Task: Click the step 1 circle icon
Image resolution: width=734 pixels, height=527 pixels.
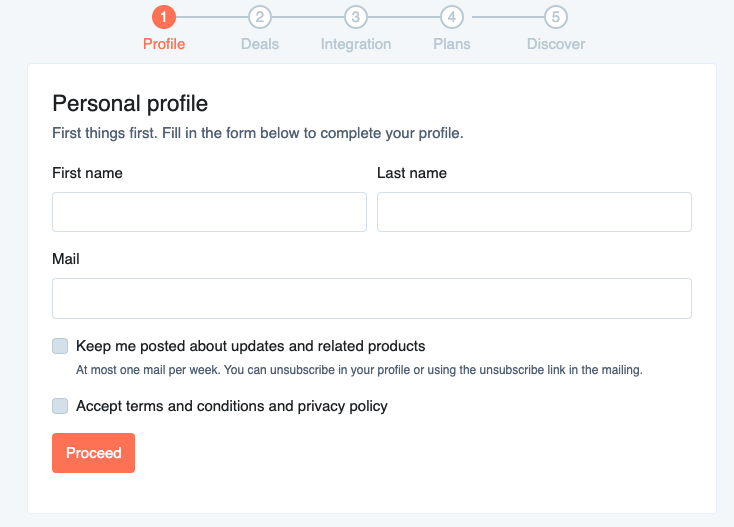Action: (x=164, y=17)
